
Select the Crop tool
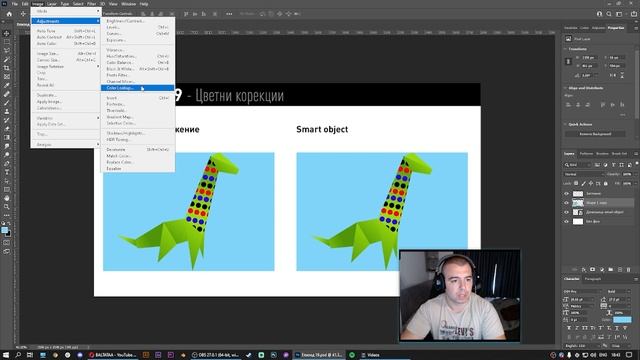[7, 68]
